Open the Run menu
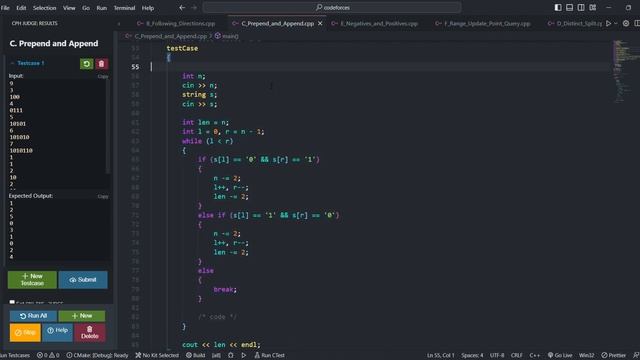 click(102, 8)
